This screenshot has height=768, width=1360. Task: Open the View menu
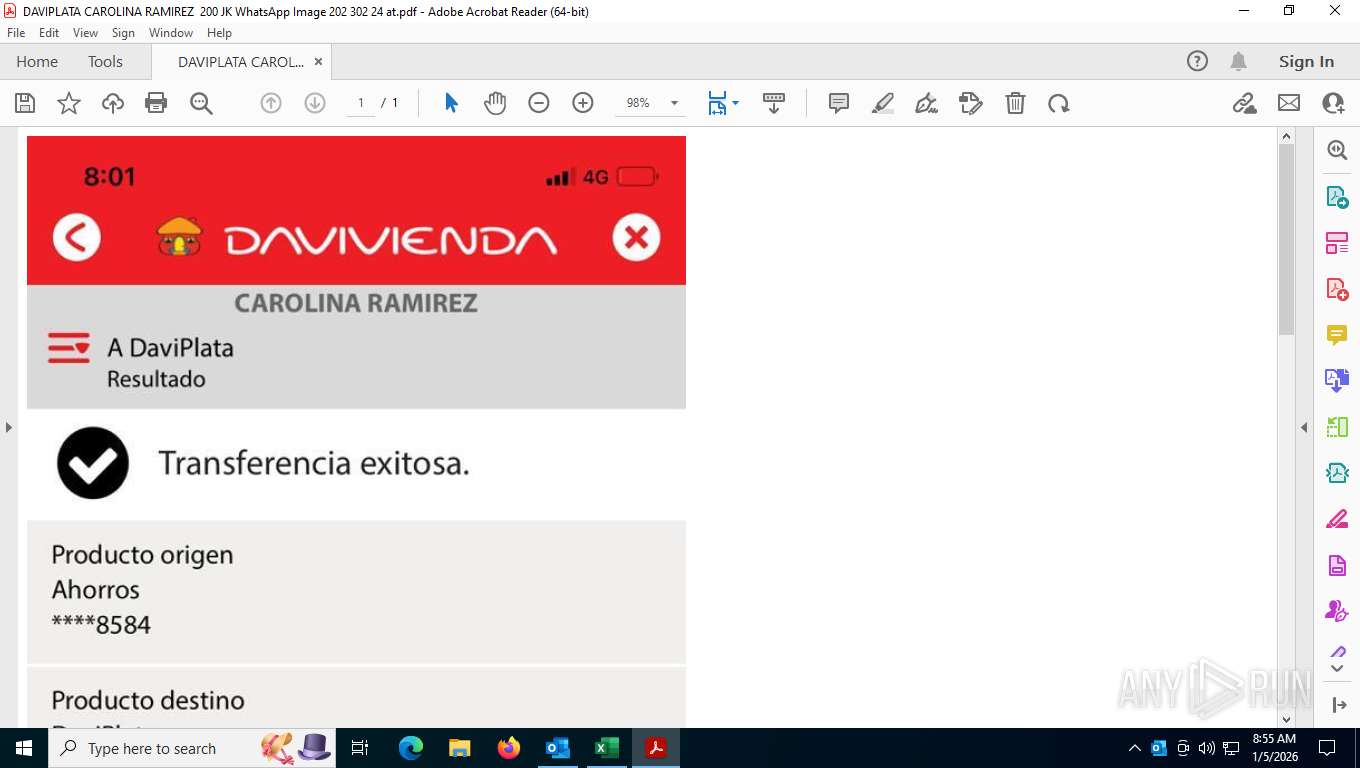[85, 33]
